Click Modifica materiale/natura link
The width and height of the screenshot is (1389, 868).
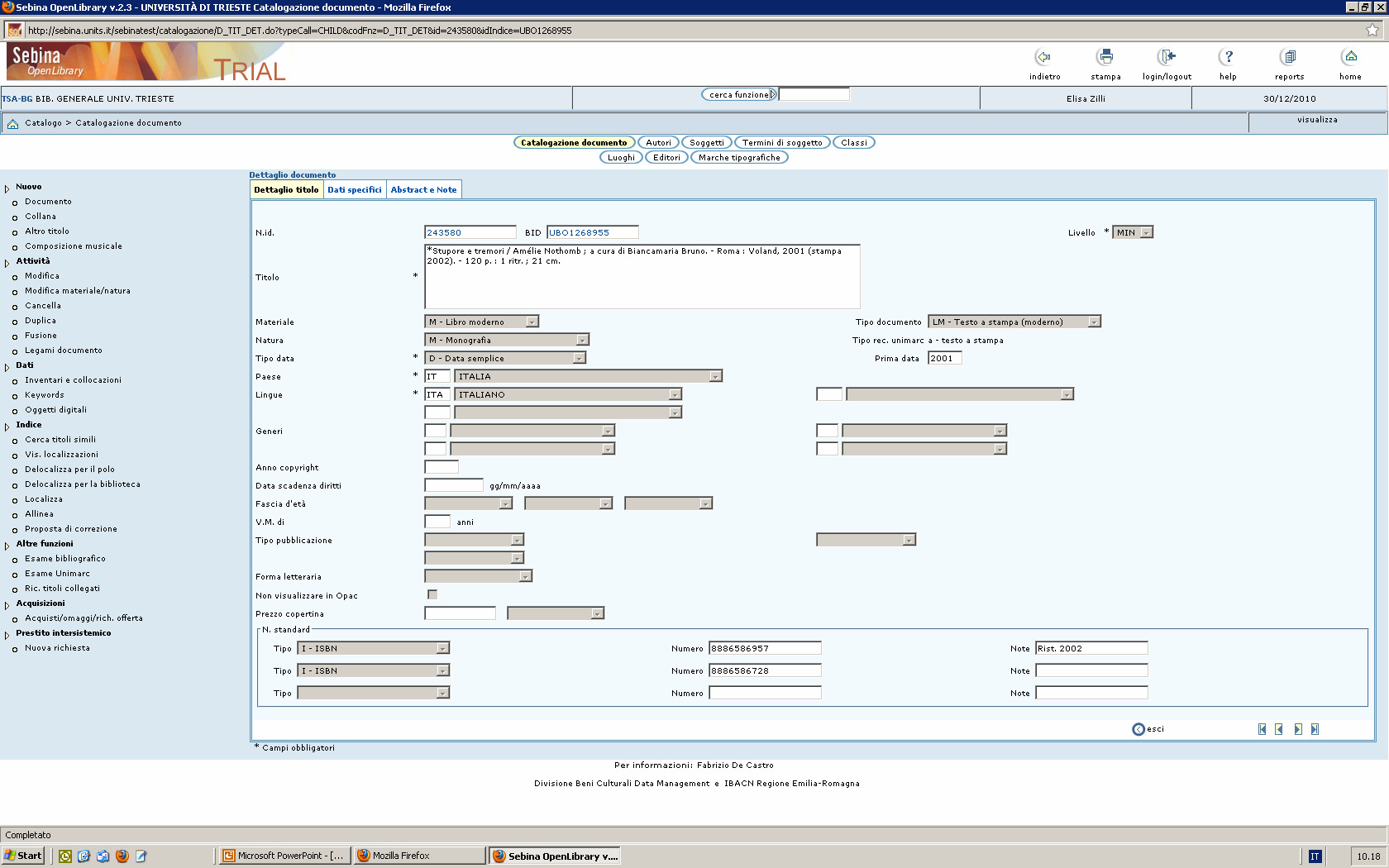click(x=78, y=291)
